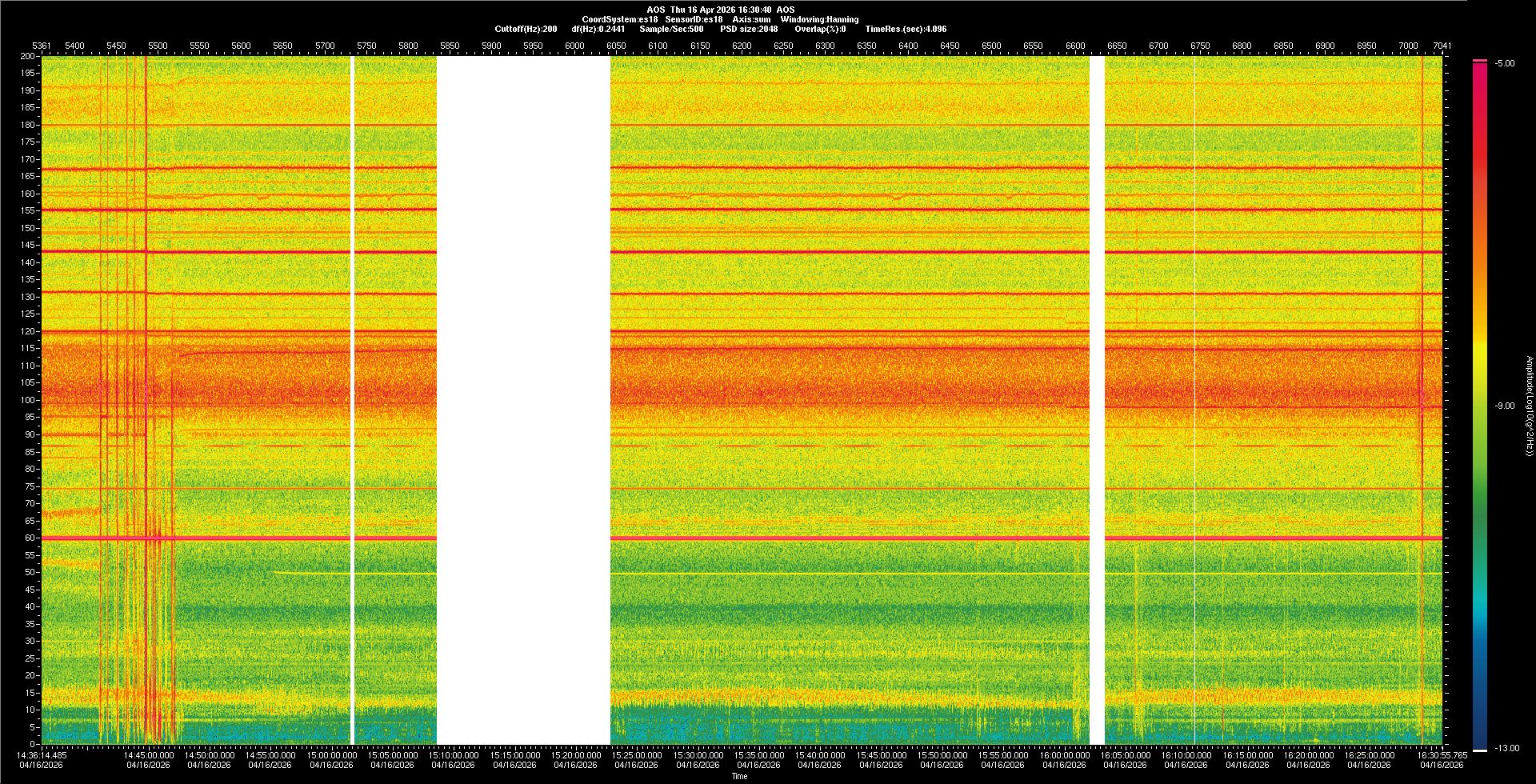Select the Windowing:Hanning header parameter

coord(819,19)
